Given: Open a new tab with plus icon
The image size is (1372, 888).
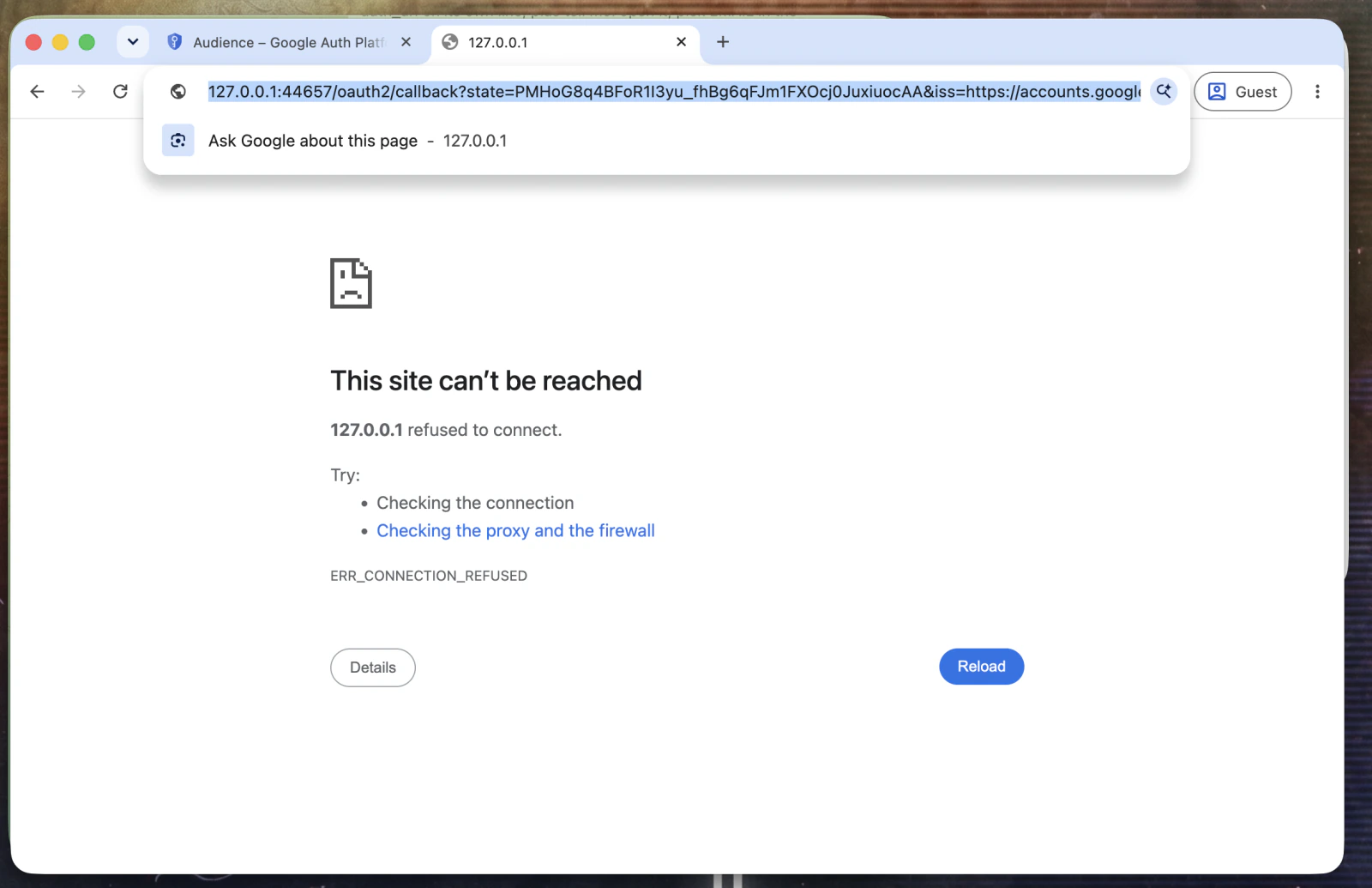Looking at the screenshot, I should pos(723,42).
